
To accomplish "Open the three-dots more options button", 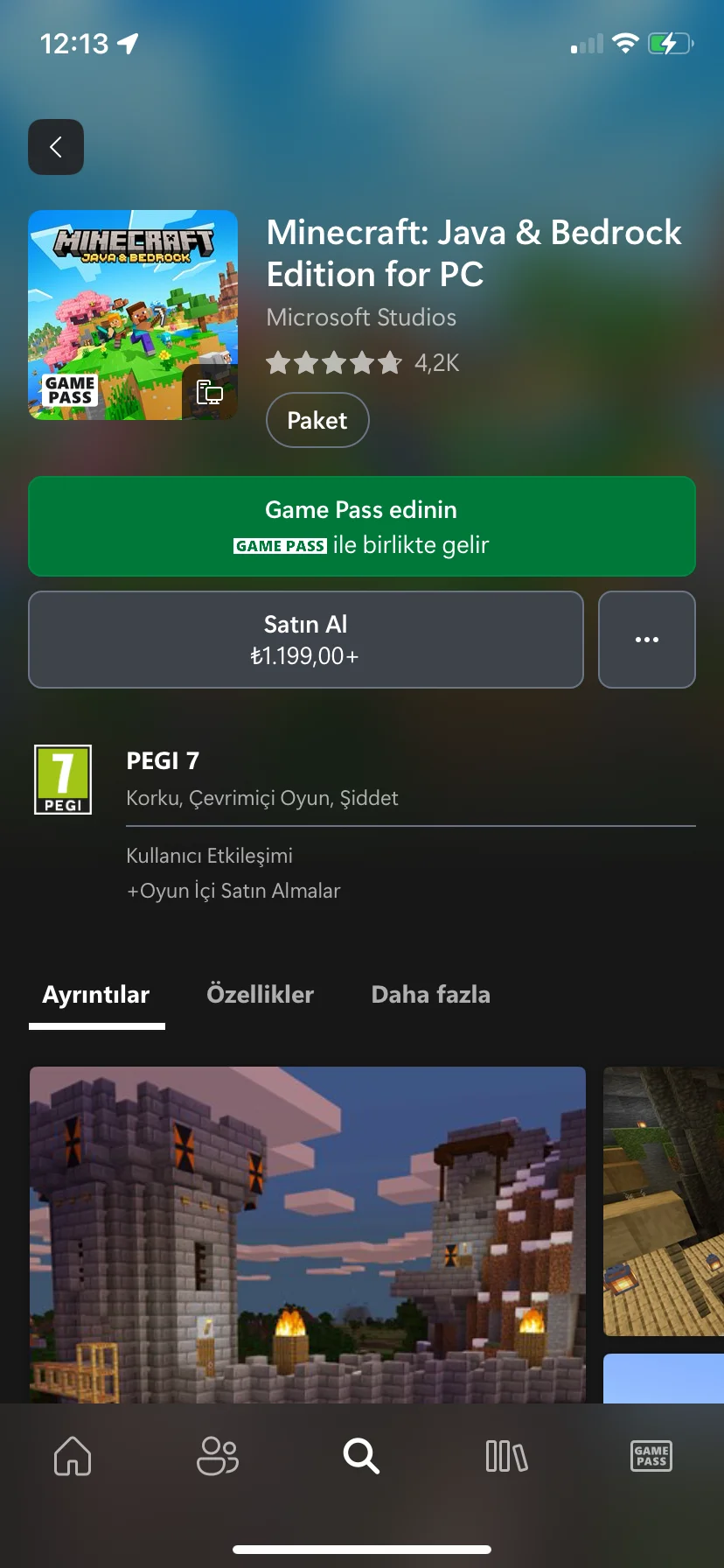I will [647, 640].
